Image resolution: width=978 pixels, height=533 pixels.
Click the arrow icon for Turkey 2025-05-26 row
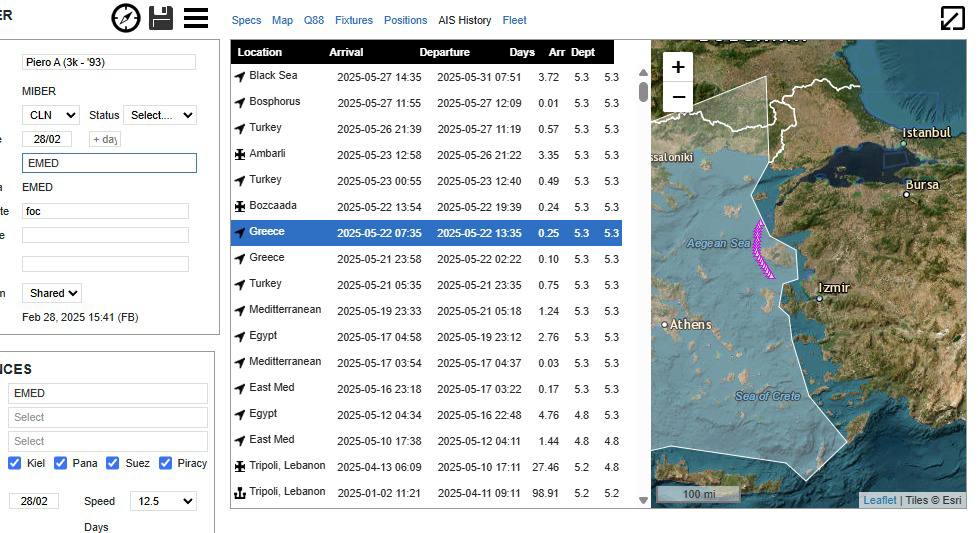240,128
